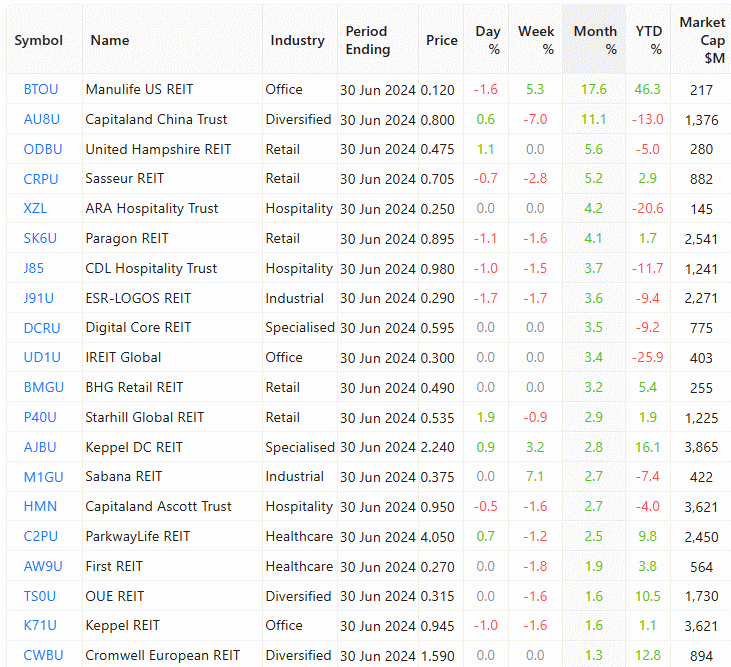
Task: Sort by the Name column header
Action: (110, 41)
